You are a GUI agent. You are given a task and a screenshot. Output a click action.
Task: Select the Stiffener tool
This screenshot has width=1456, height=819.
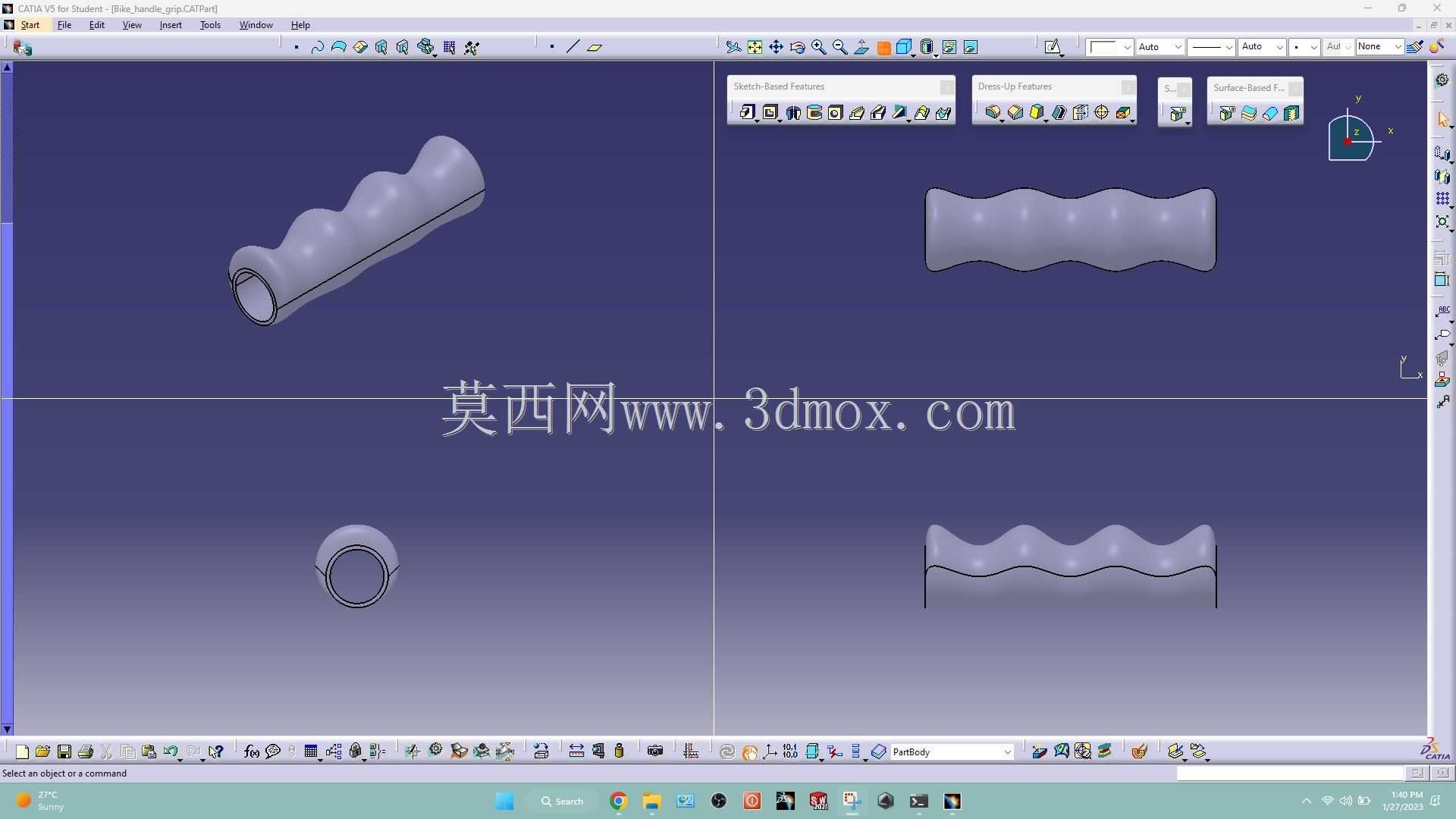(900, 113)
